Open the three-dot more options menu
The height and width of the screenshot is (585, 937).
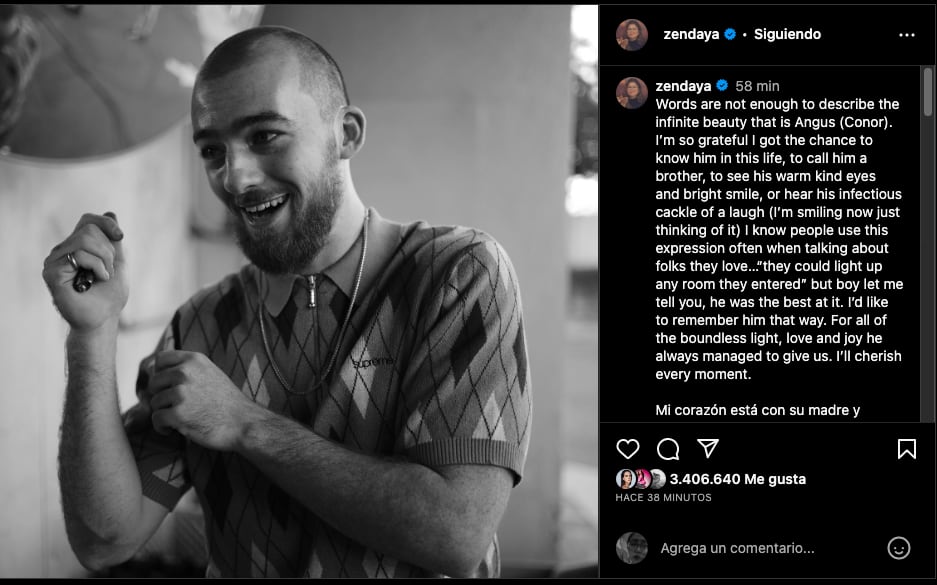[906, 35]
